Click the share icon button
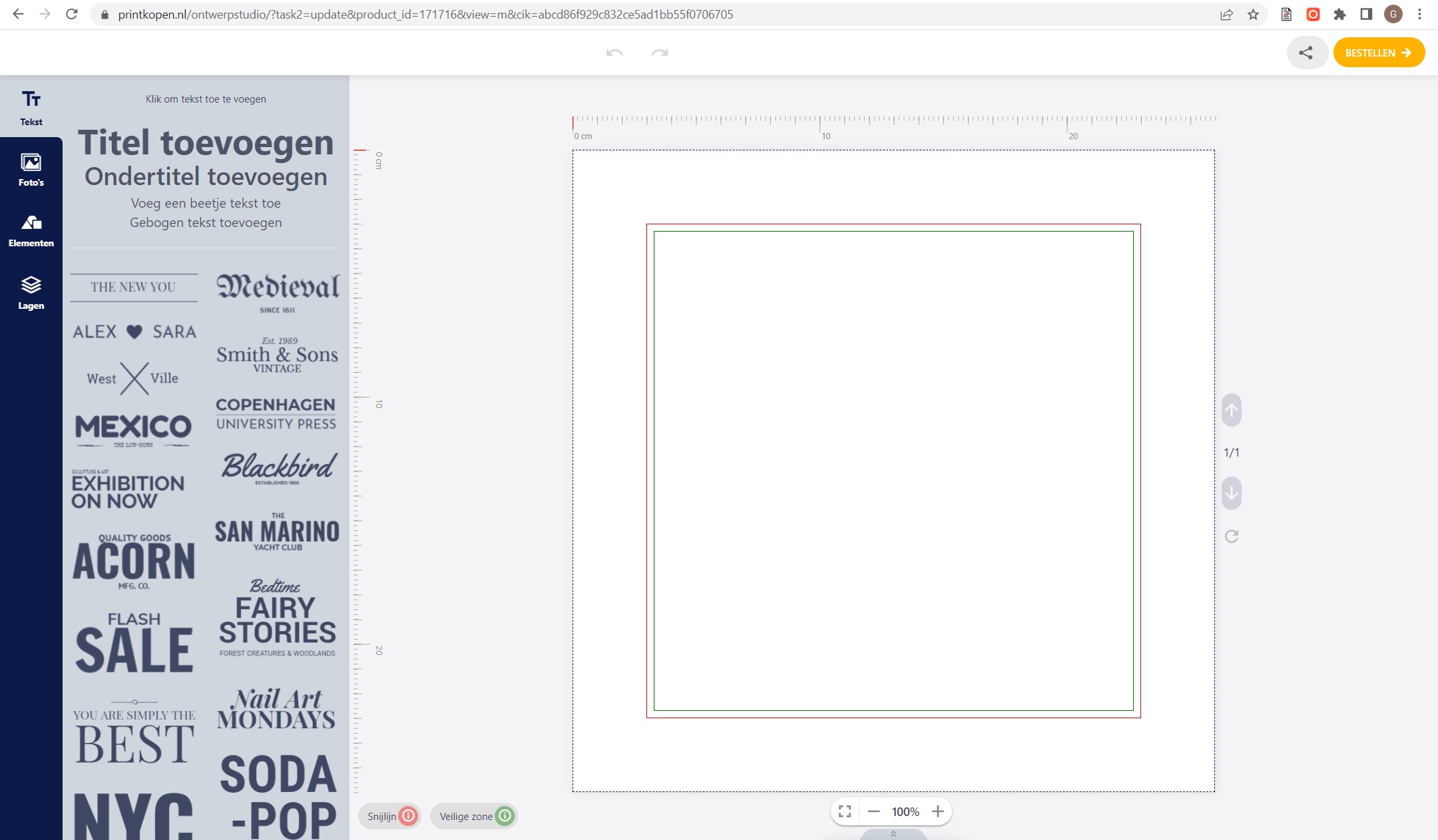Image resolution: width=1438 pixels, height=840 pixels. 1306,53
